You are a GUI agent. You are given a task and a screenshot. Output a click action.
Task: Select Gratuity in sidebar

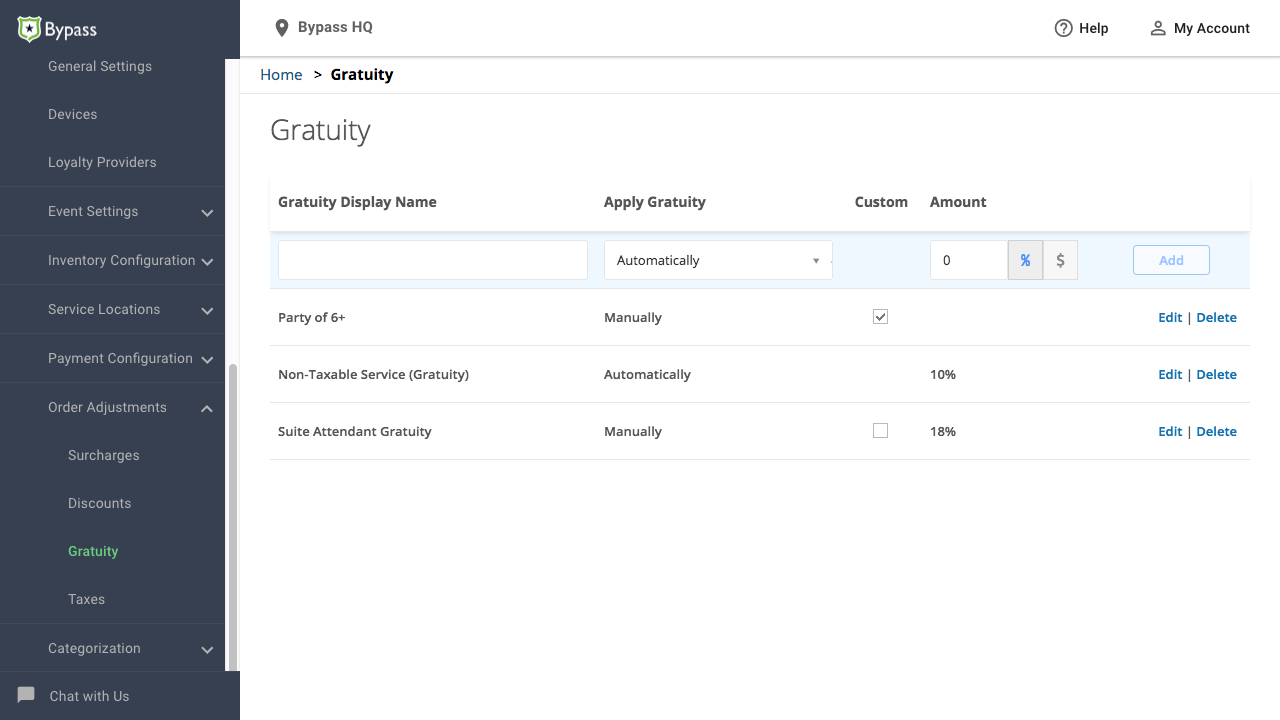pos(93,551)
